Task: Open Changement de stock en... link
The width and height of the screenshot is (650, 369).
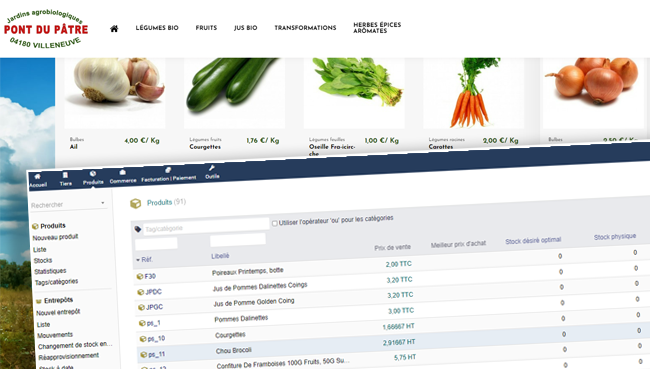Action: click(75, 345)
